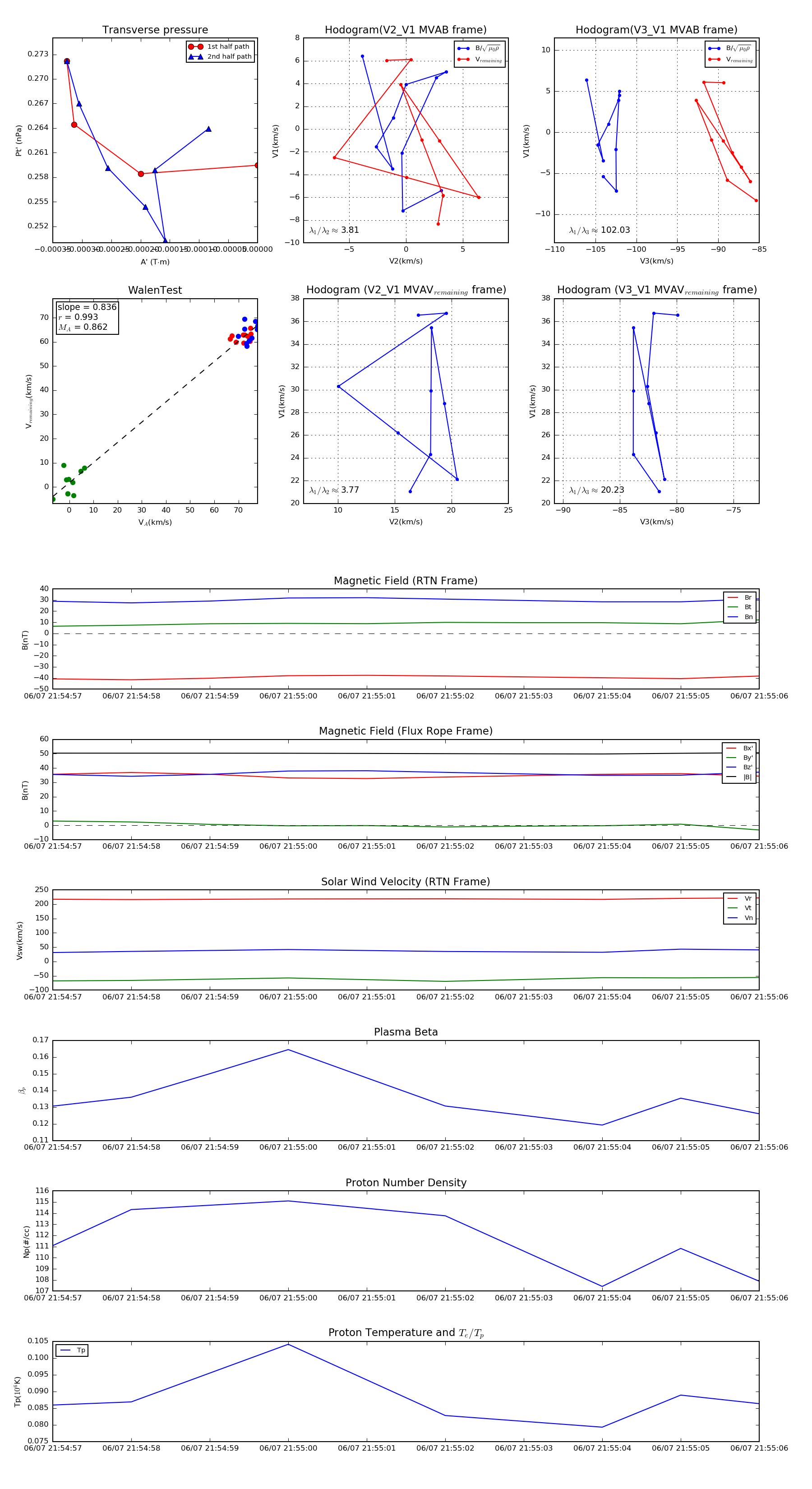The image size is (812, 1489).
Task: Click the 'Vn' legend entry
Action: (740, 918)
